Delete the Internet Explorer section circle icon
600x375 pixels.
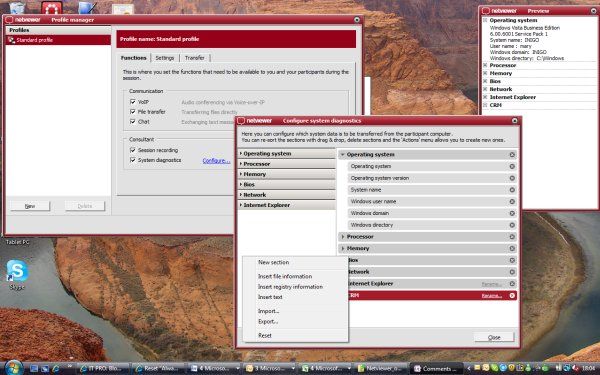[512, 284]
